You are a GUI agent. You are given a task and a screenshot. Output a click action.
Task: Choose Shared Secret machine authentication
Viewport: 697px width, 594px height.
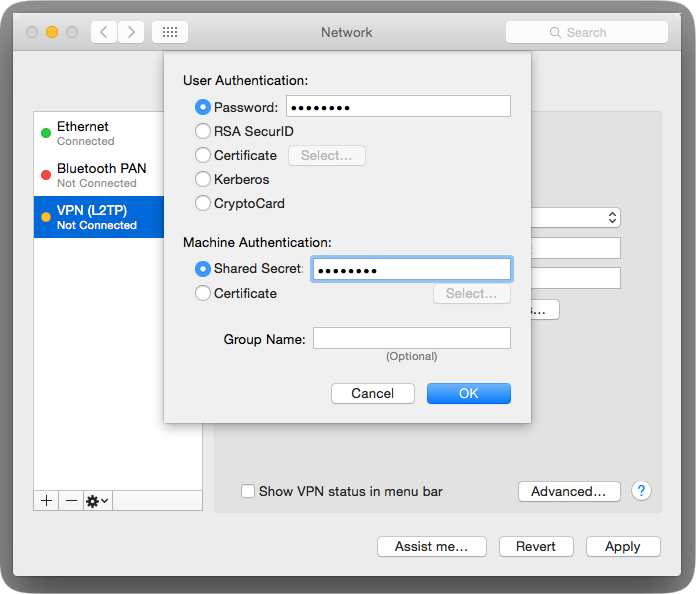[x=203, y=269]
